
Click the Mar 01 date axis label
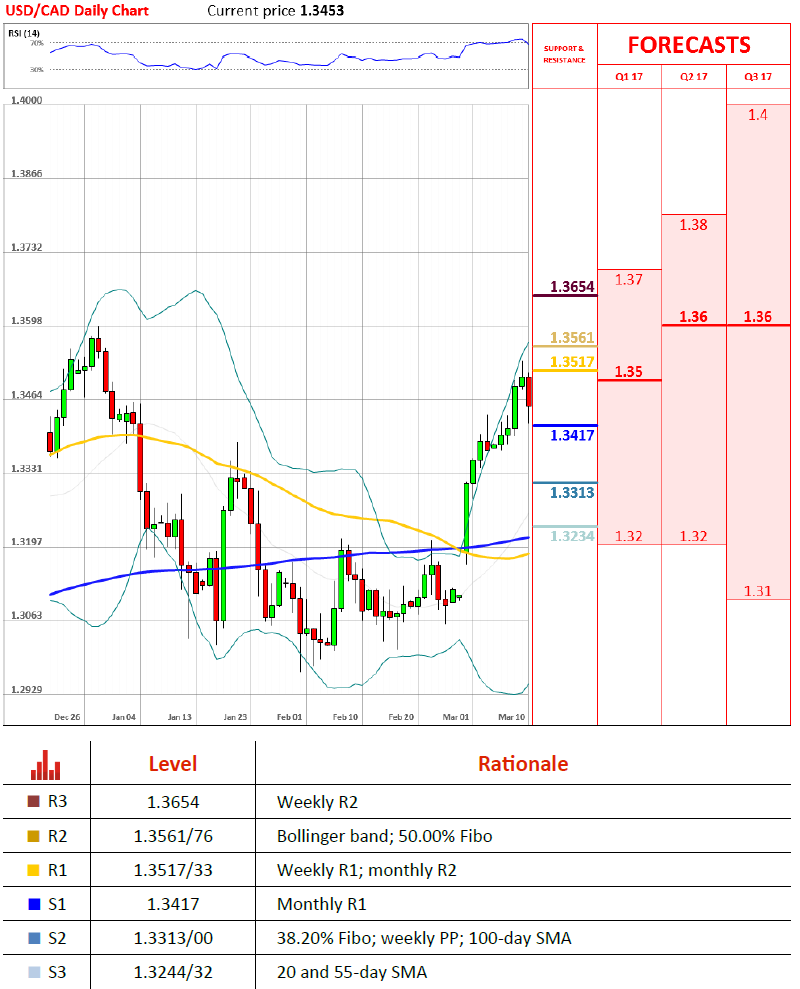tap(456, 717)
